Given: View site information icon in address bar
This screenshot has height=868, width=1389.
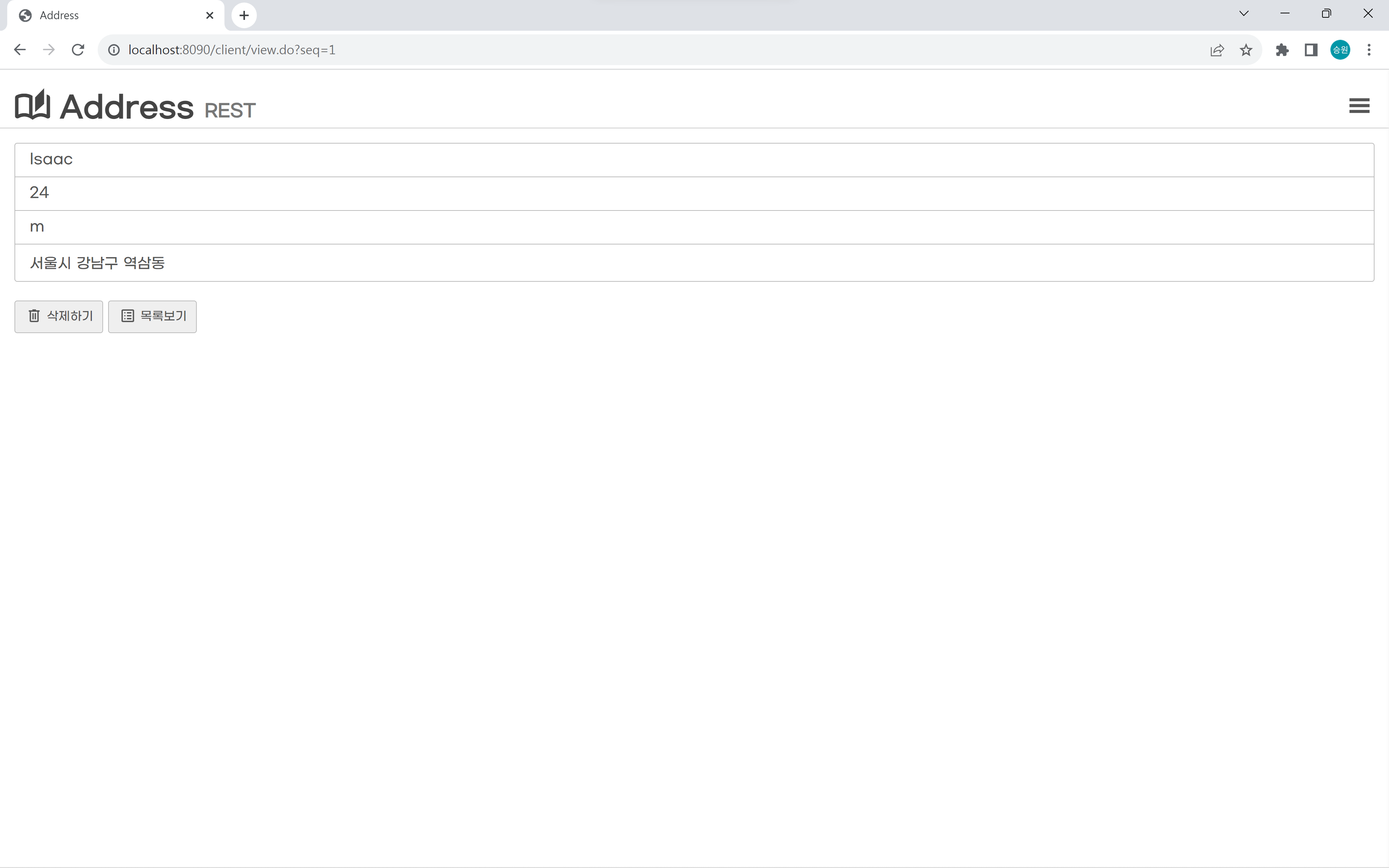Looking at the screenshot, I should (114, 50).
